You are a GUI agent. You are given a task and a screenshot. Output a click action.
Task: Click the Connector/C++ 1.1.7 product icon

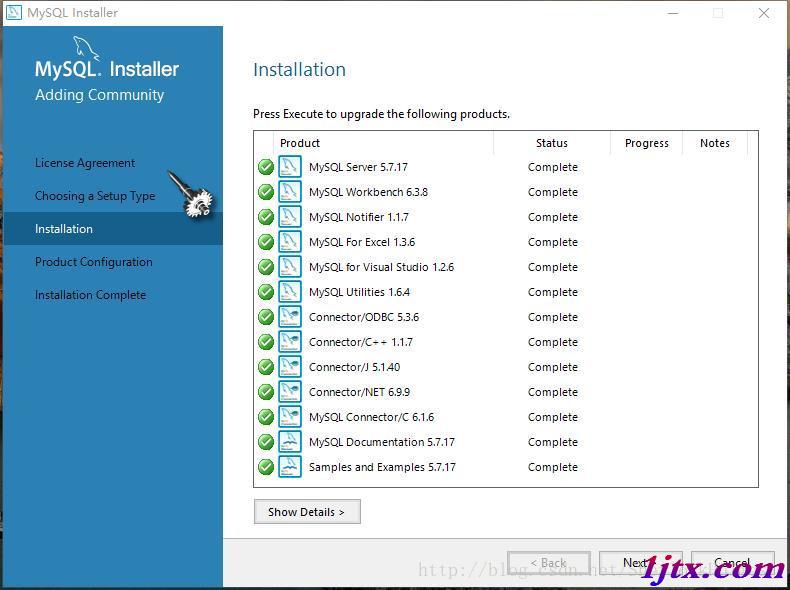(290, 342)
